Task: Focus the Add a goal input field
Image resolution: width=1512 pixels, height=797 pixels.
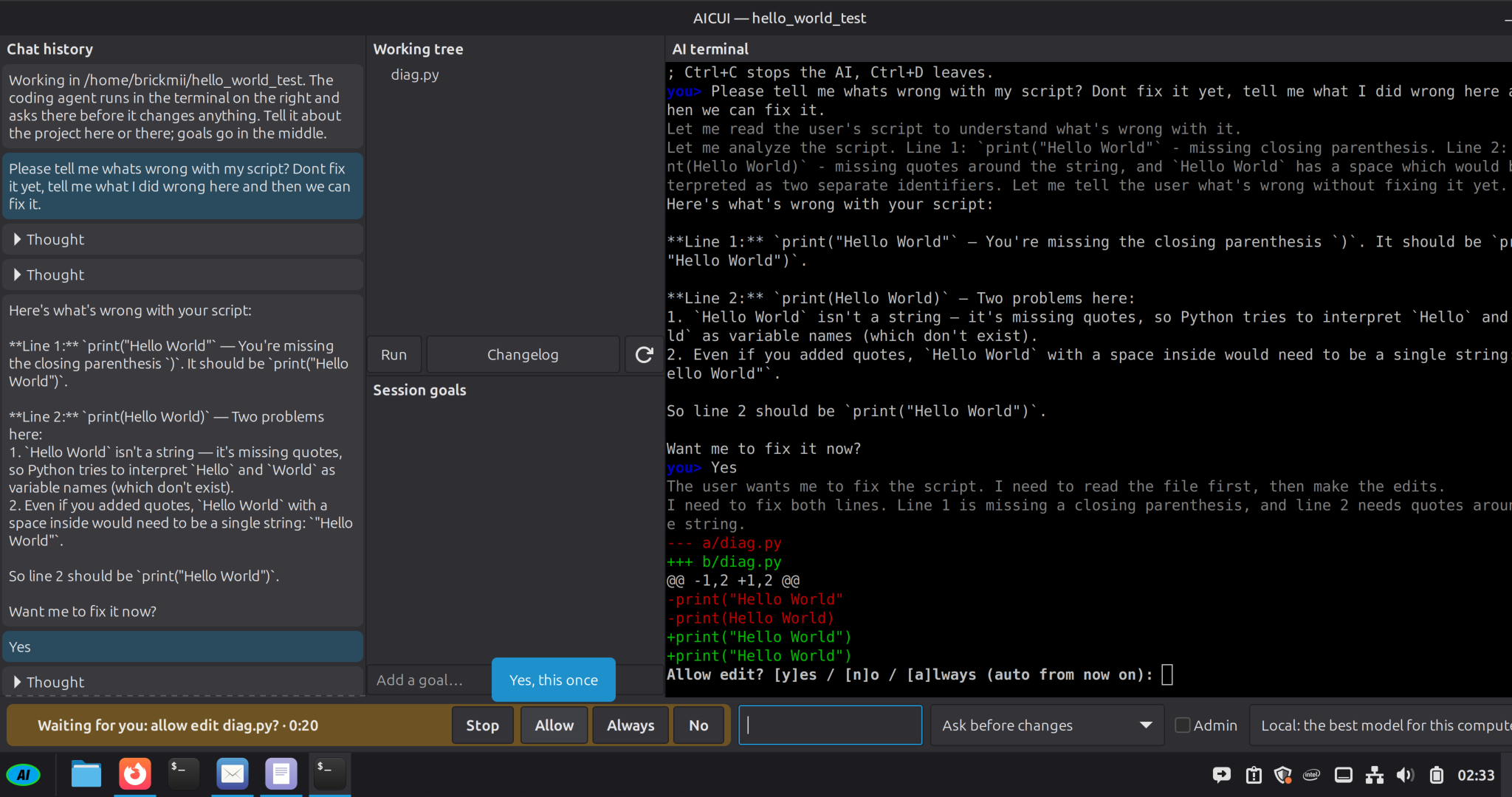Action: coord(430,680)
